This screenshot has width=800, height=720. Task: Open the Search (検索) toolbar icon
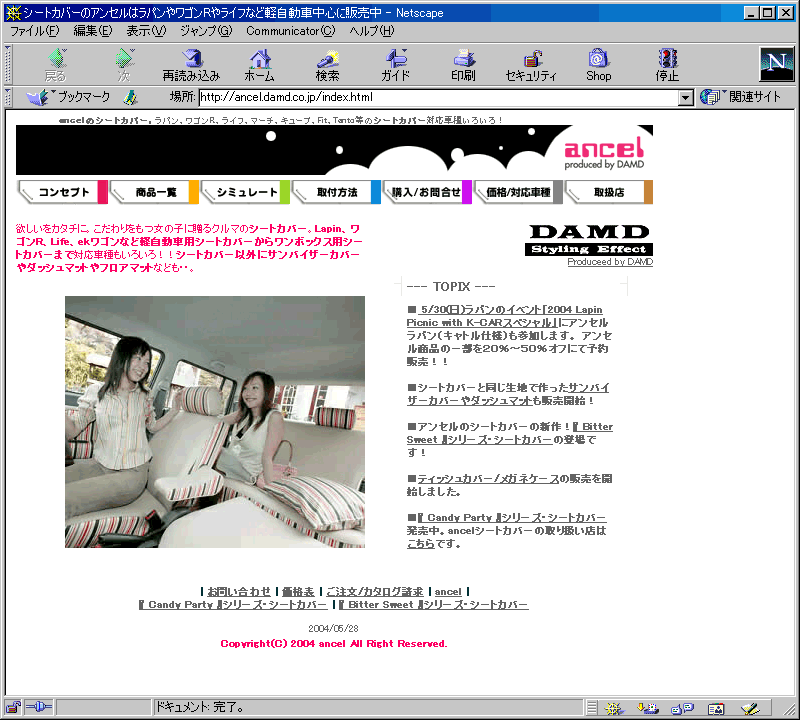coord(327,65)
